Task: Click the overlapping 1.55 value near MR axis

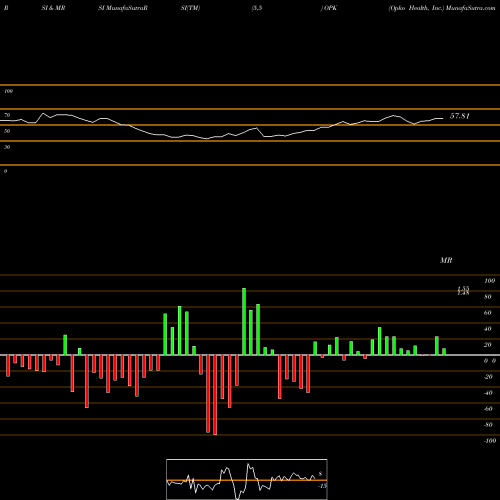Action: click(x=463, y=288)
